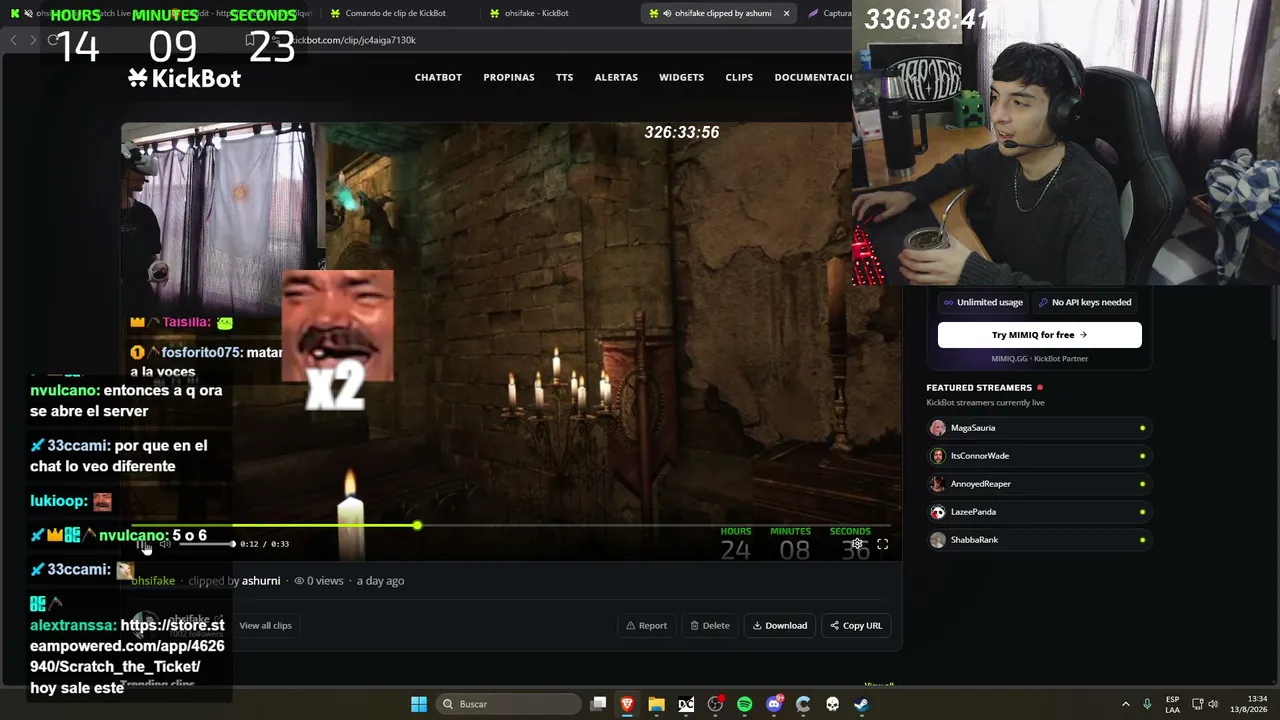Image resolution: width=1280 pixels, height=720 pixels.
Task: Open the network tray icon
Action: [x=1197, y=704]
